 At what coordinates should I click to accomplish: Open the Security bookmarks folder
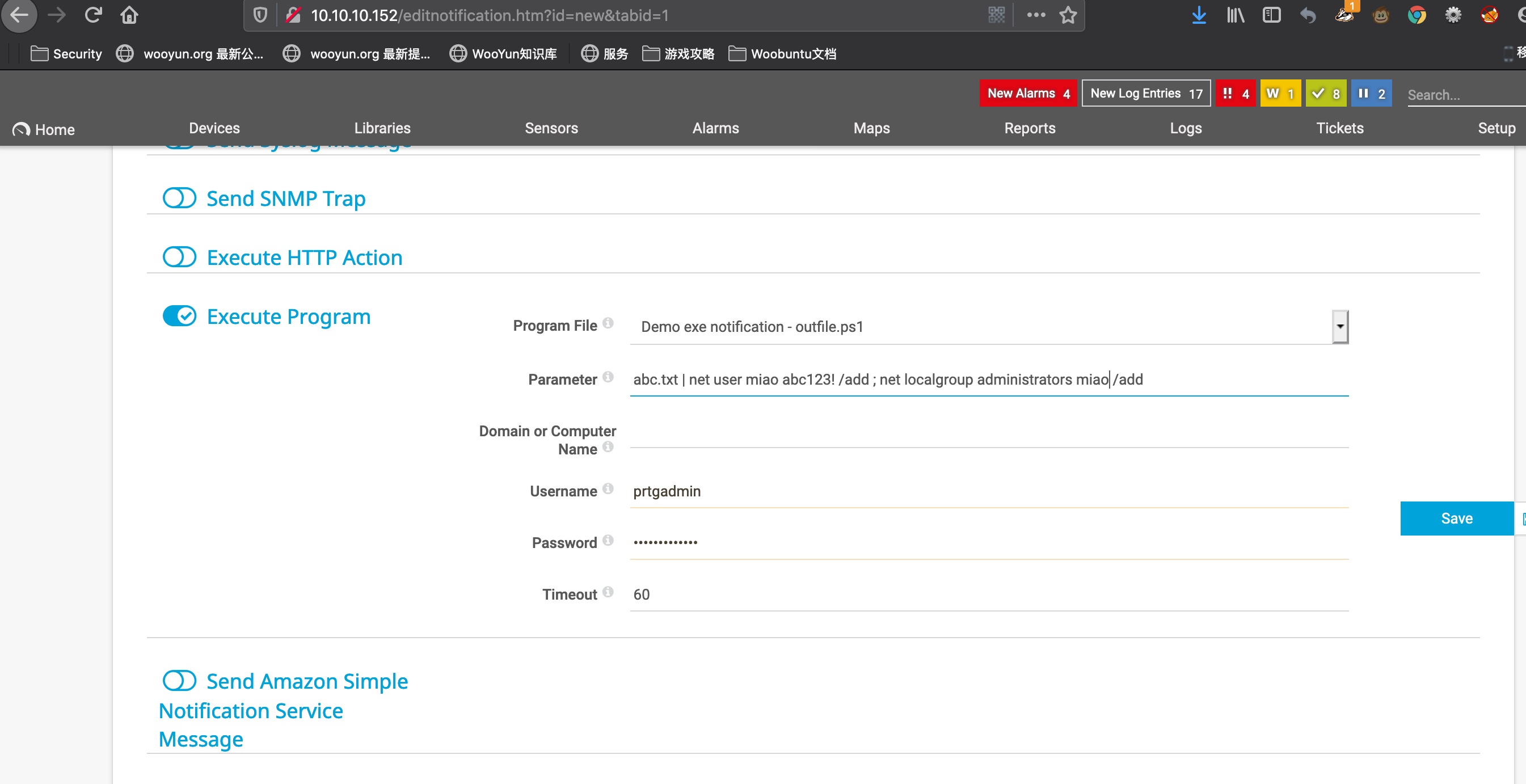pyautogui.click(x=66, y=54)
